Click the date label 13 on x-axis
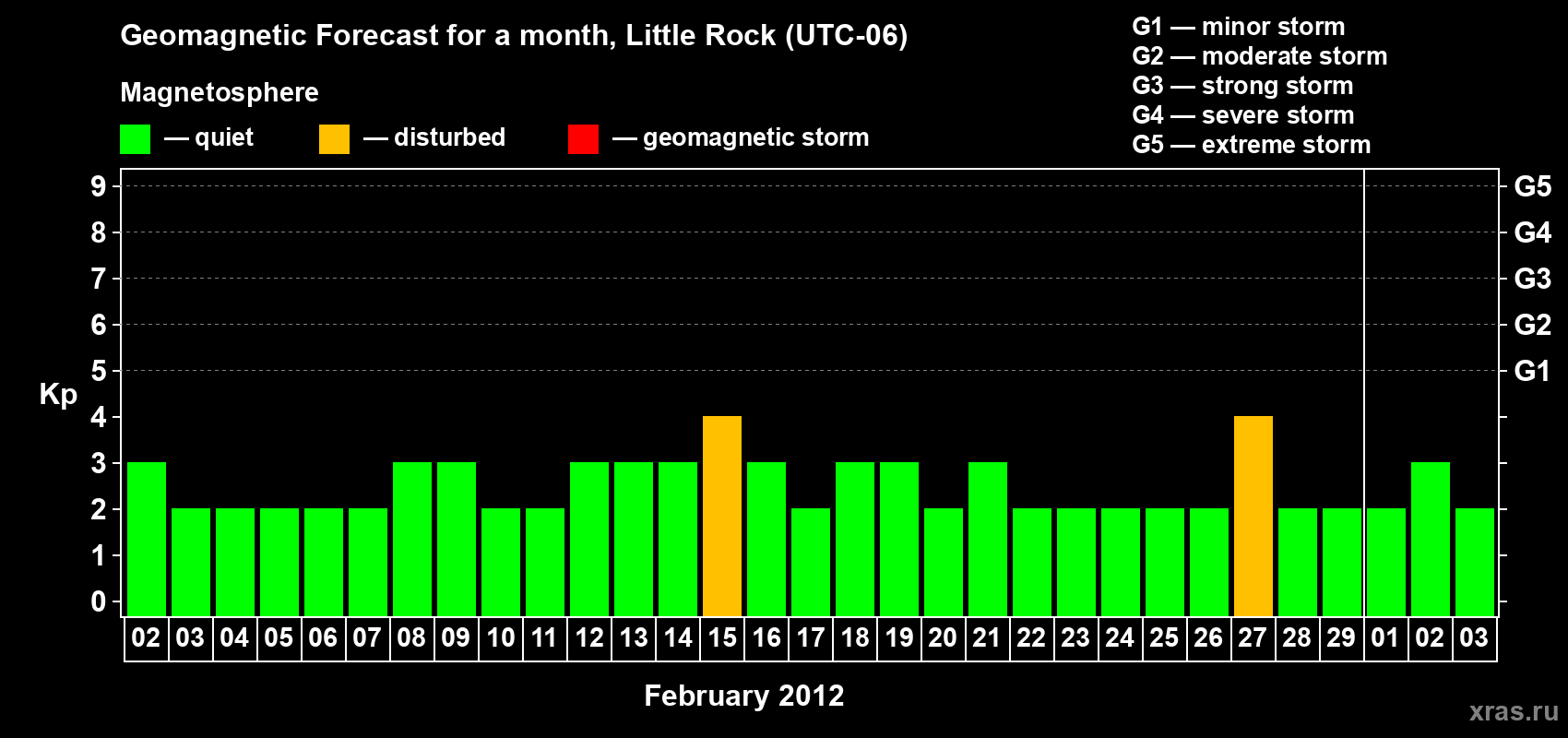The height and width of the screenshot is (738, 1568). point(634,637)
